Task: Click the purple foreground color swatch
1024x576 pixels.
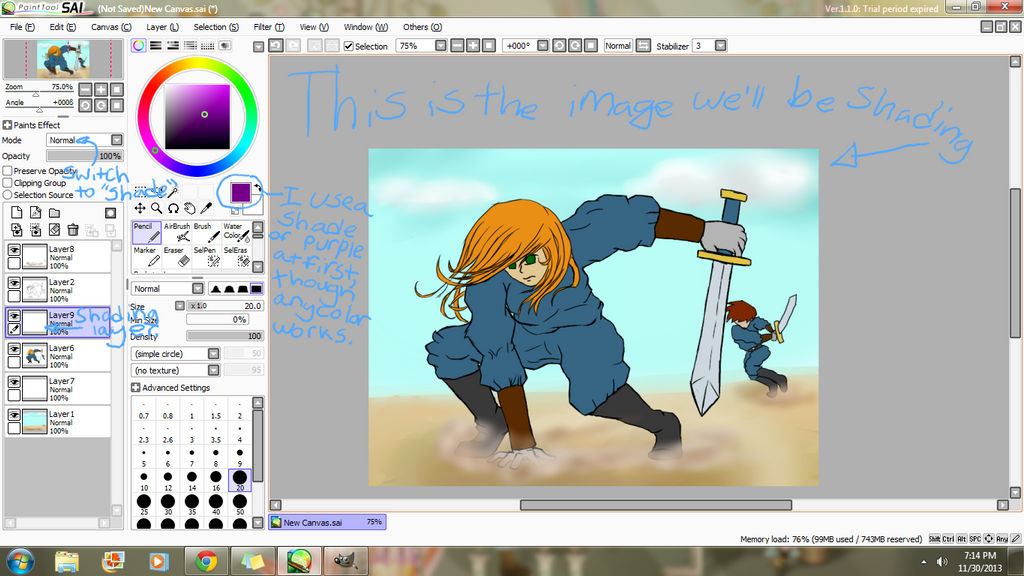Action: pyautogui.click(x=240, y=193)
